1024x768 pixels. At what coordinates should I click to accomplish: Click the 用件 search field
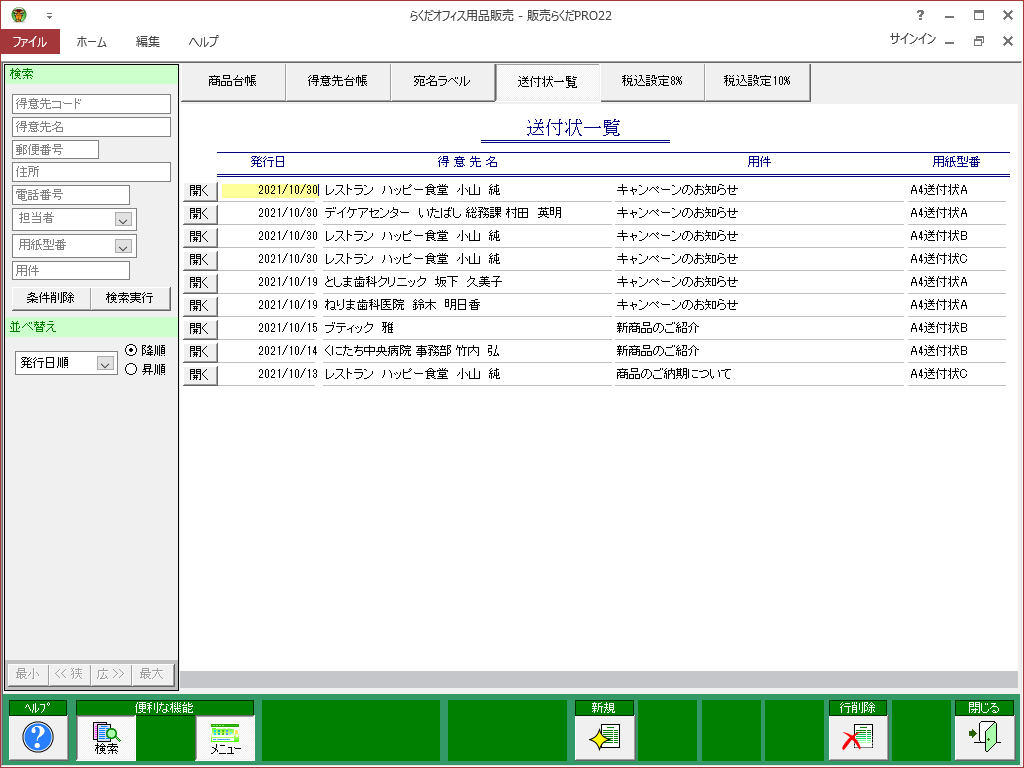(x=71, y=270)
